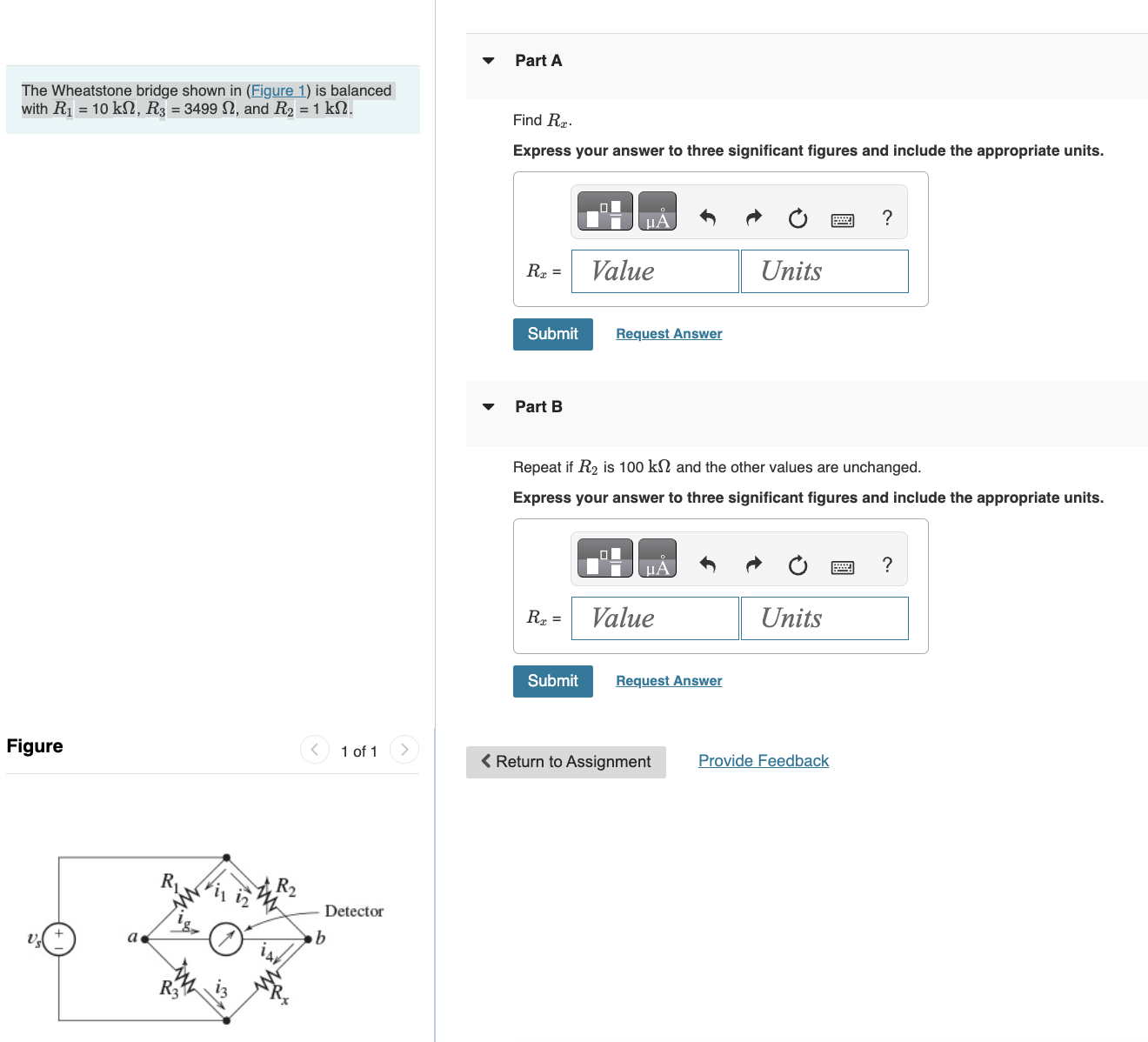Click the help question mark in Part B
This screenshot has width=1148, height=1042.
[x=886, y=565]
